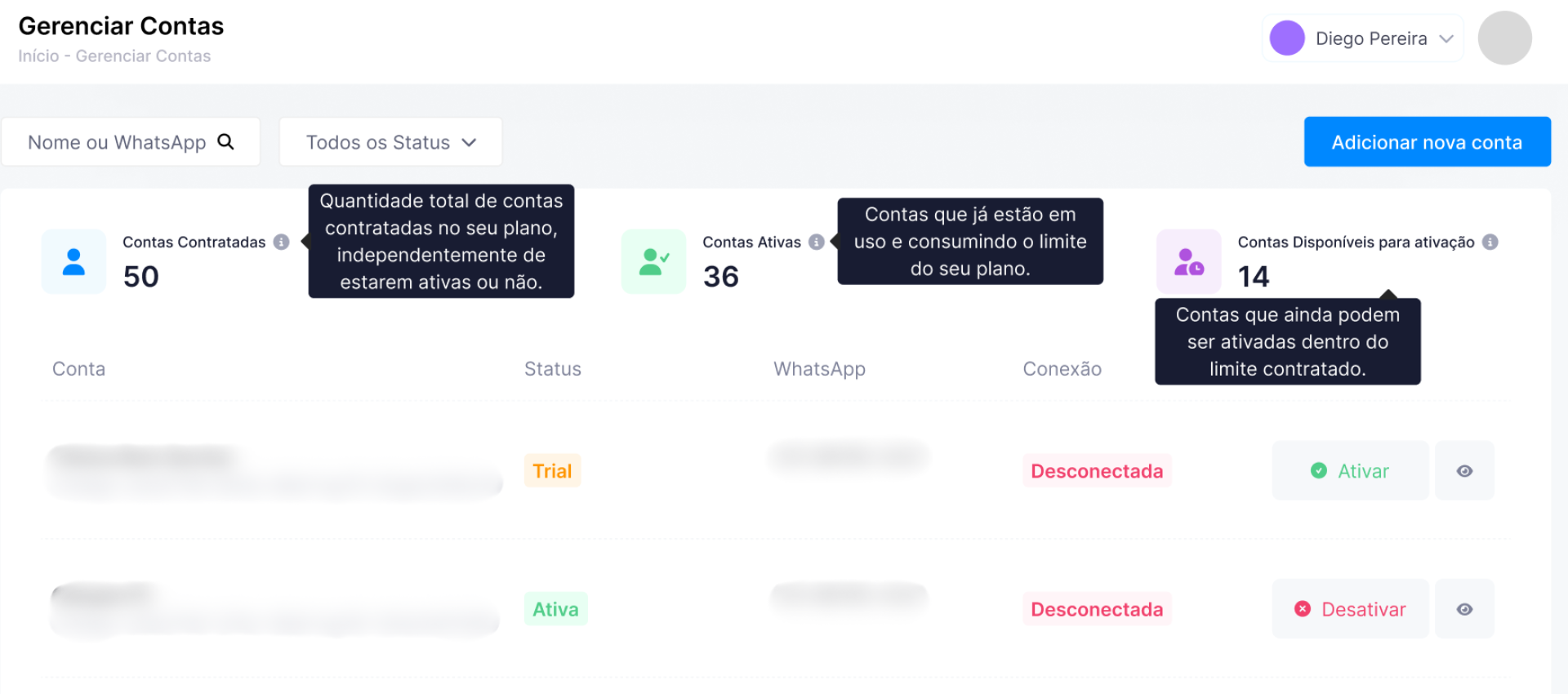This screenshot has width=1568, height=694.
Task: Click the gray round profile avatar
Action: pyautogui.click(x=1504, y=38)
